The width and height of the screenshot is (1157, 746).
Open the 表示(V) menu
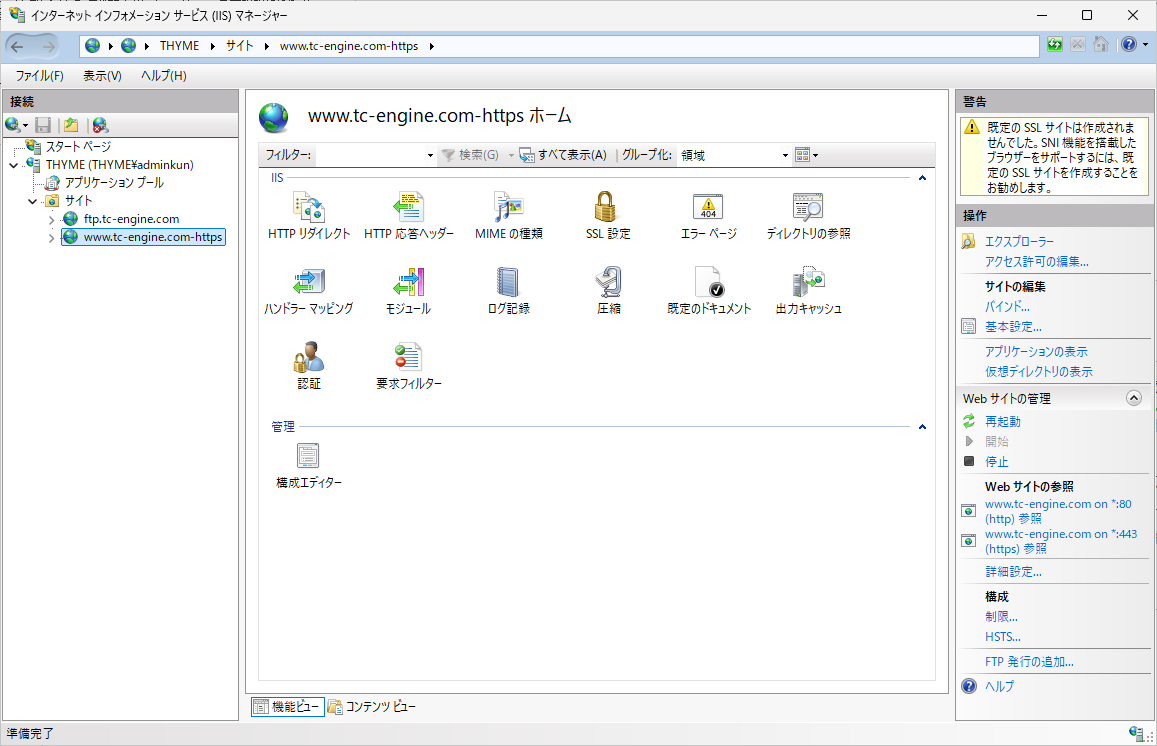(102, 75)
